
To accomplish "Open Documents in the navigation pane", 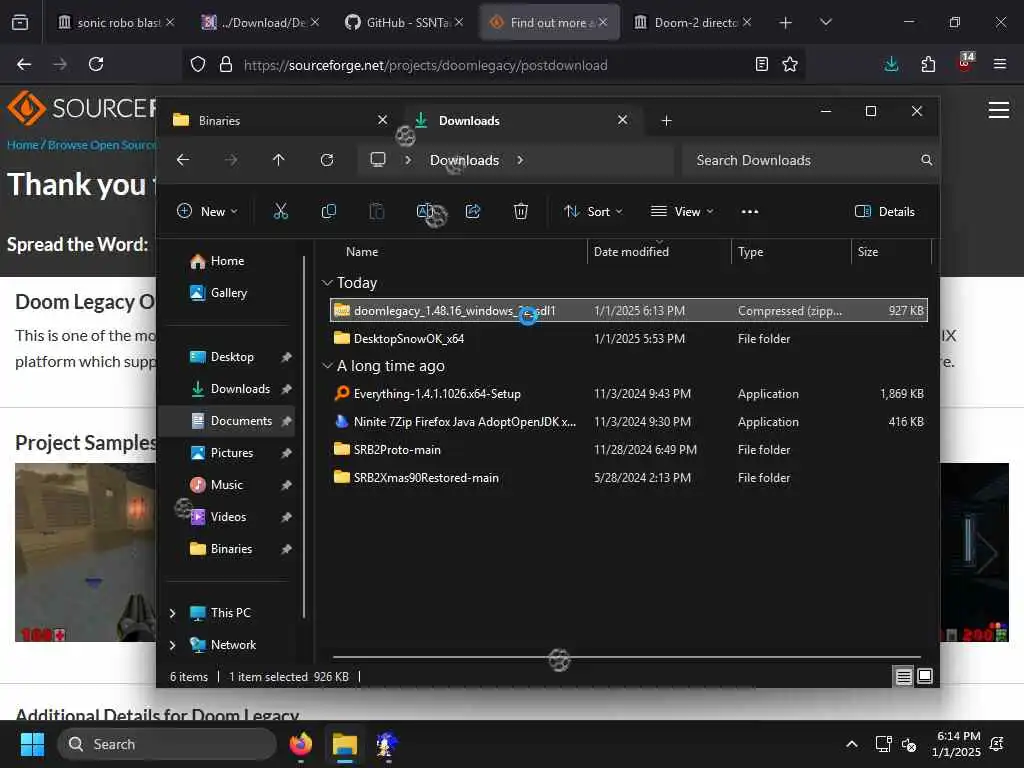I will 228,421.
